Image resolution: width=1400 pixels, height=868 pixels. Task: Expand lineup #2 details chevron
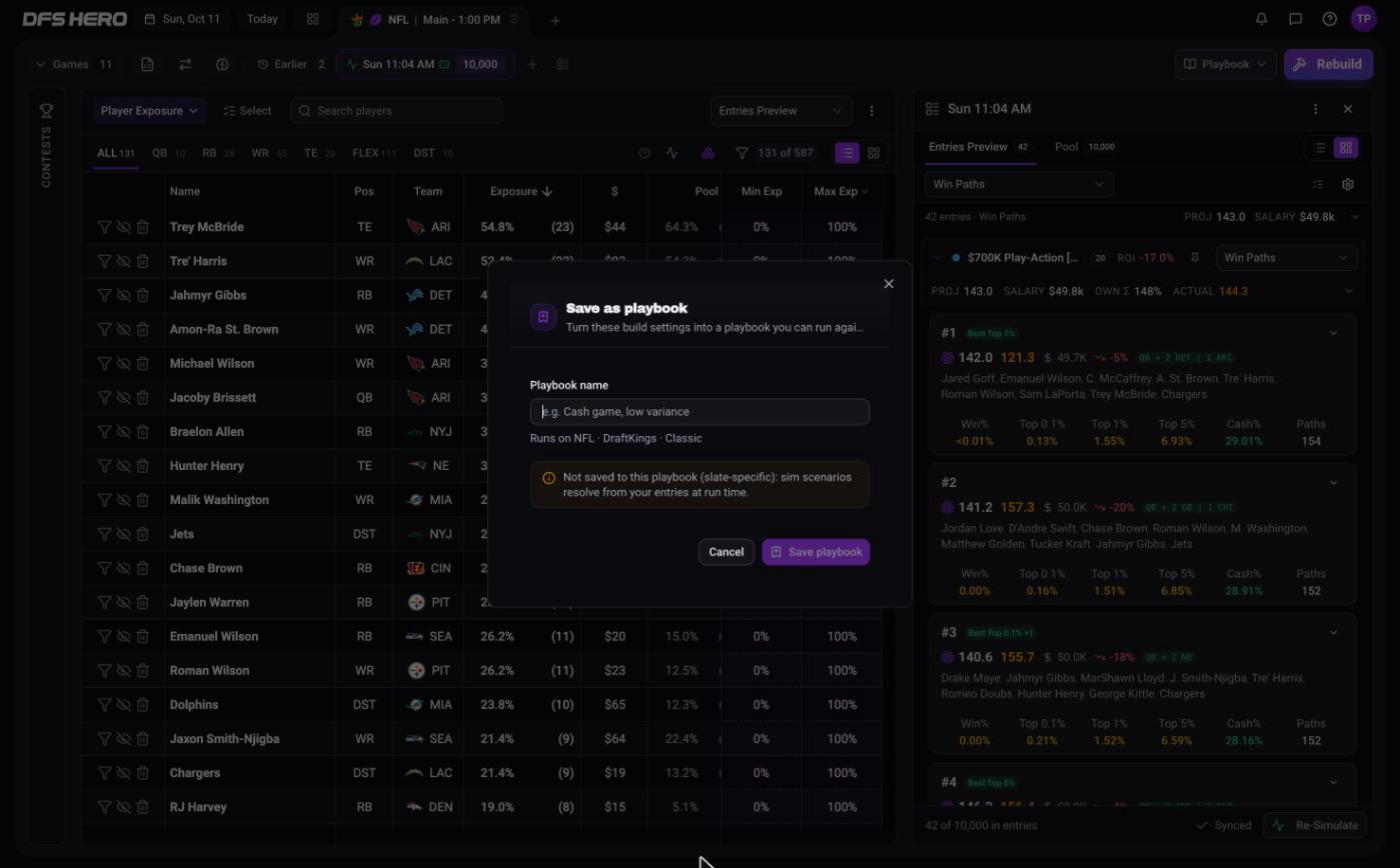[1333, 483]
